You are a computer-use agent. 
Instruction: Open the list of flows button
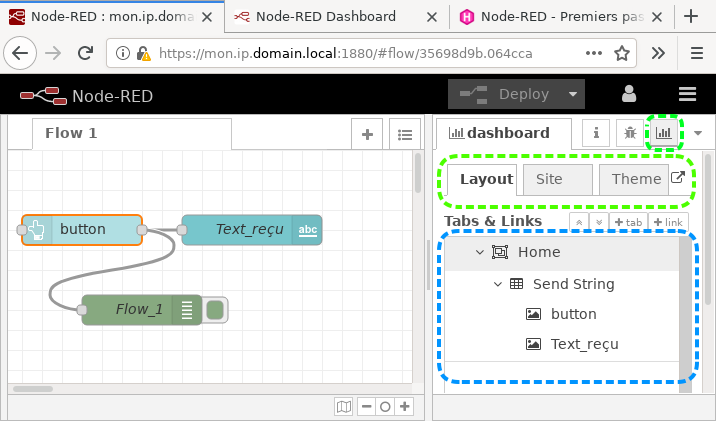tap(405, 134)
